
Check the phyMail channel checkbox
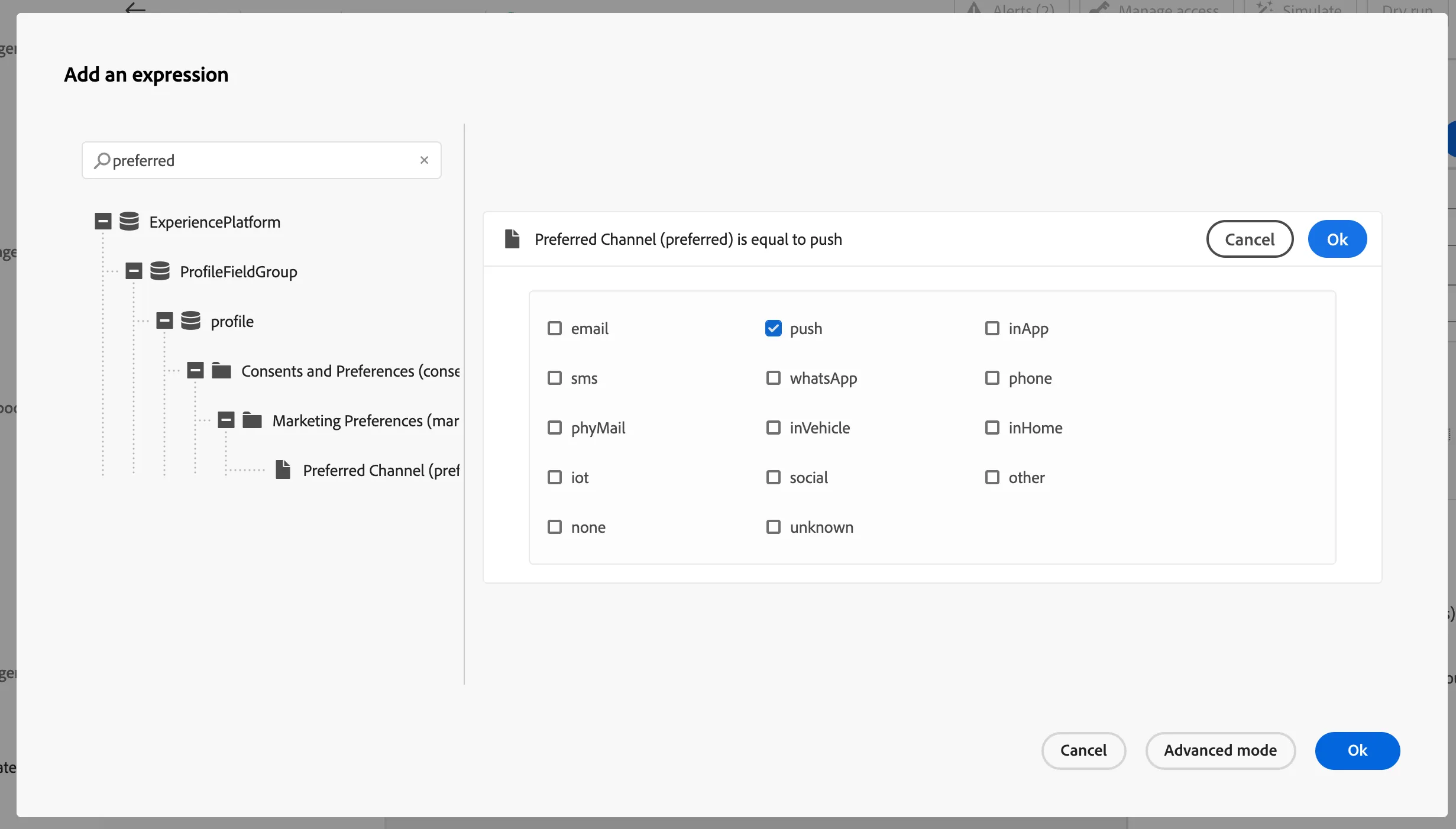555,428
